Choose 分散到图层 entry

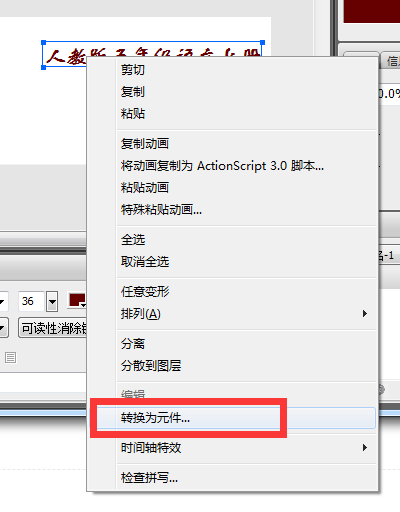[151, 366]
